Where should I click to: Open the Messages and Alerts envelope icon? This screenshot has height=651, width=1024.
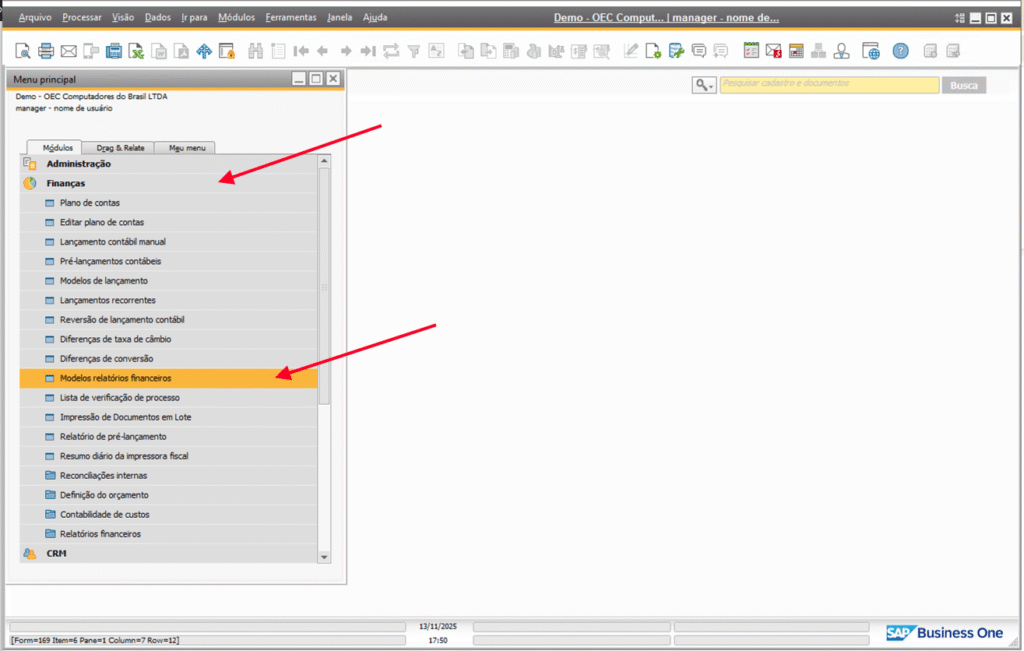coord(773,51)
